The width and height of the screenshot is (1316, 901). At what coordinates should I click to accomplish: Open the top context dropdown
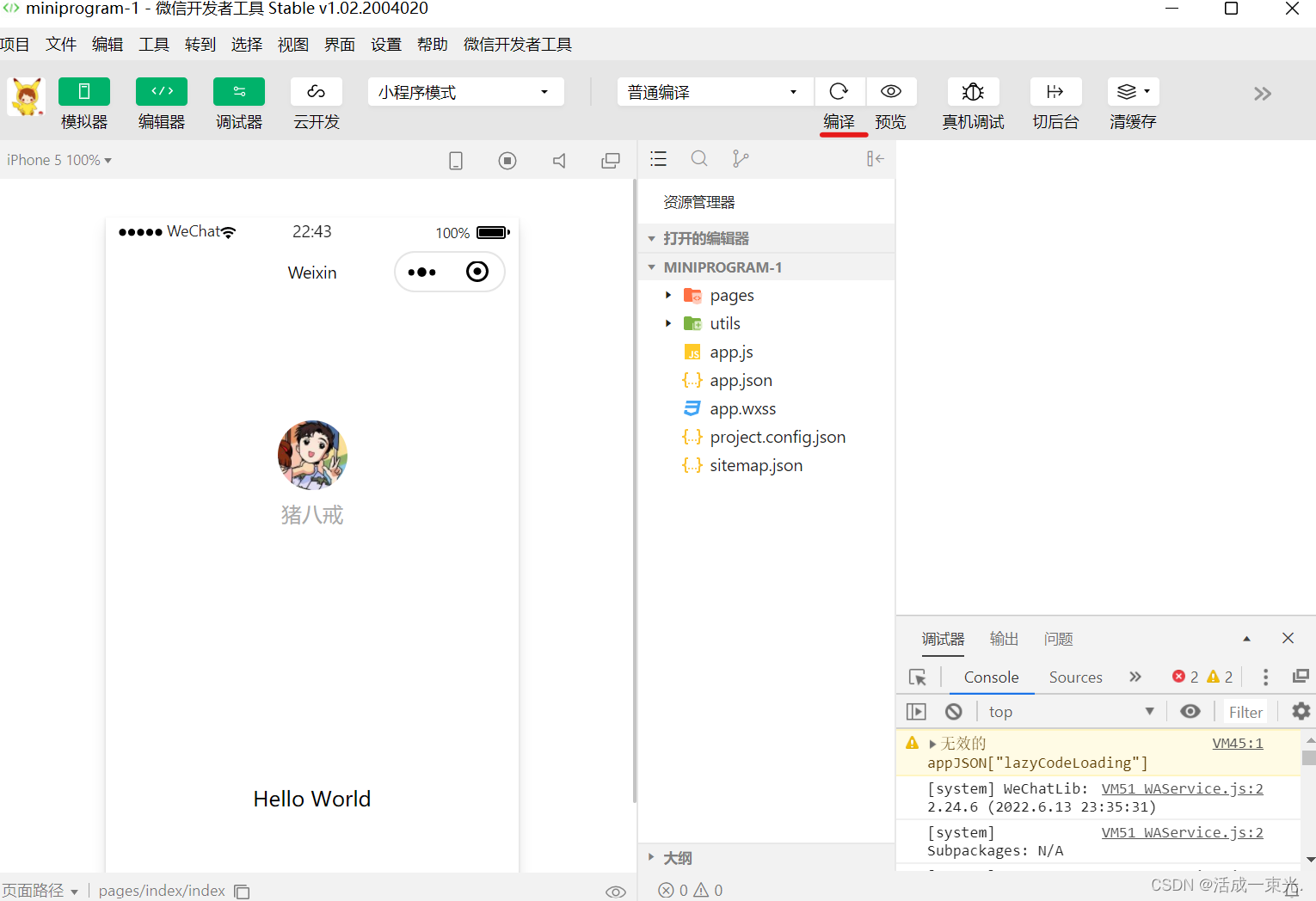pos(1071,712)
